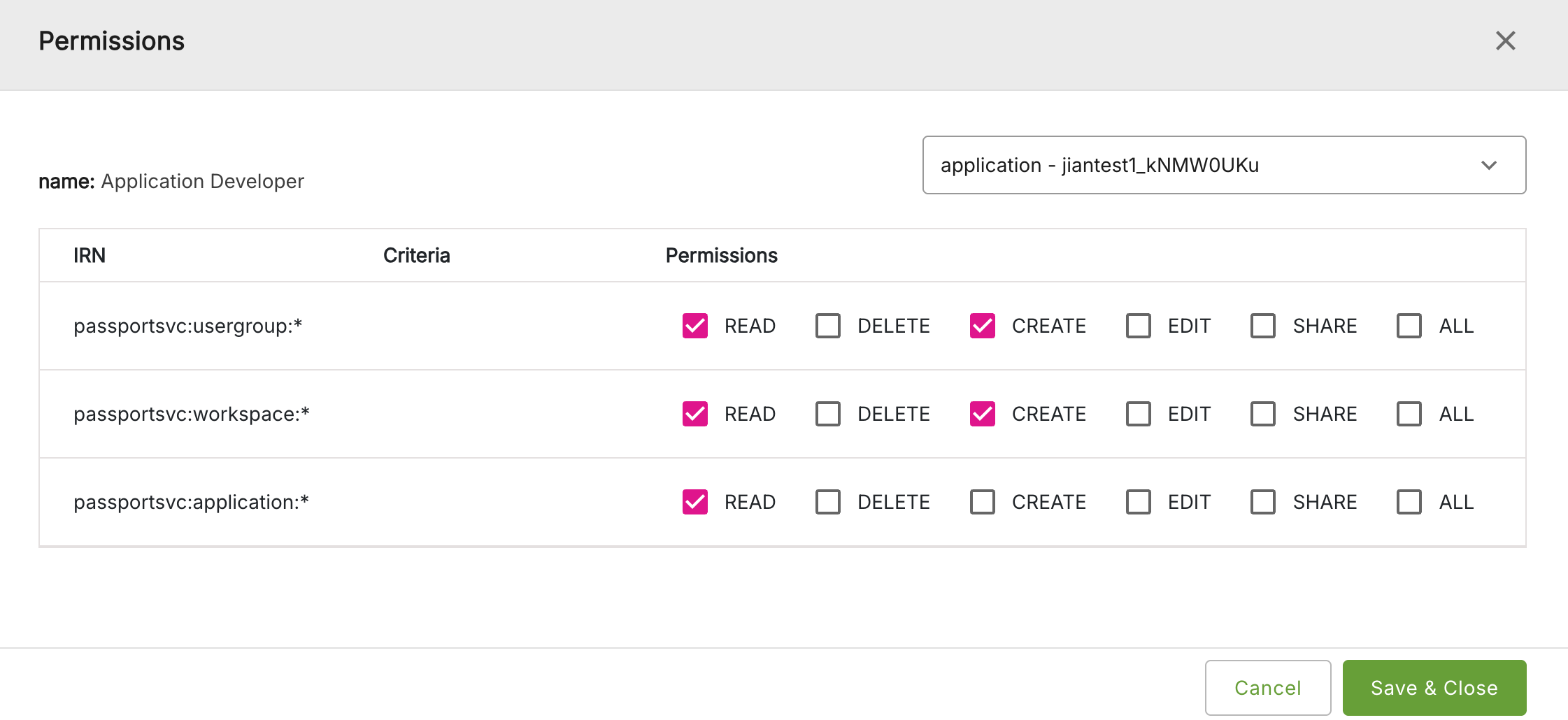1568x720 pixels.
Task: Uncheck READ for passportsvc:usergroup
Action: coord(694,326)
